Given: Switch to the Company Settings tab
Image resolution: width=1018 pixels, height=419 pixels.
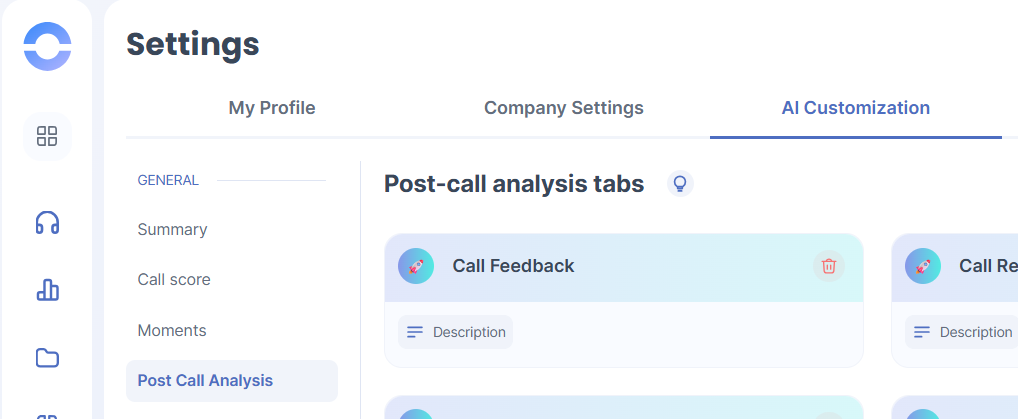Looking at the screenshot, I should point(564,108).
